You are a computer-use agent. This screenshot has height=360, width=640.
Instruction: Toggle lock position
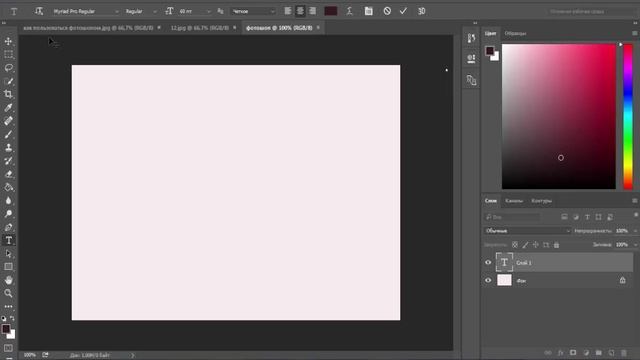[x=536, y=245]
